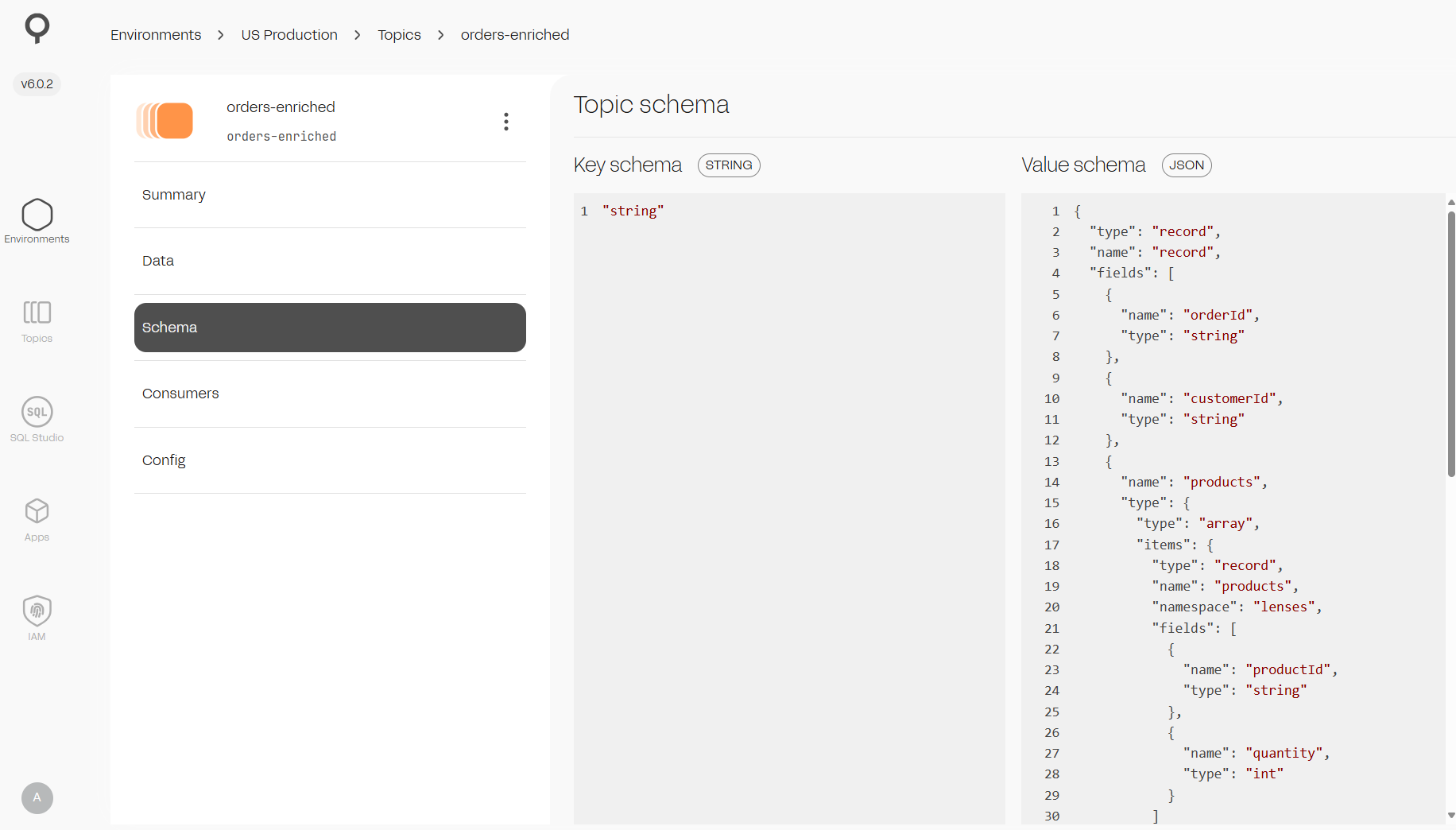This screenshot has height=830, width=1456.
Task: Open the user avatar A
Action: pos(37,797)
